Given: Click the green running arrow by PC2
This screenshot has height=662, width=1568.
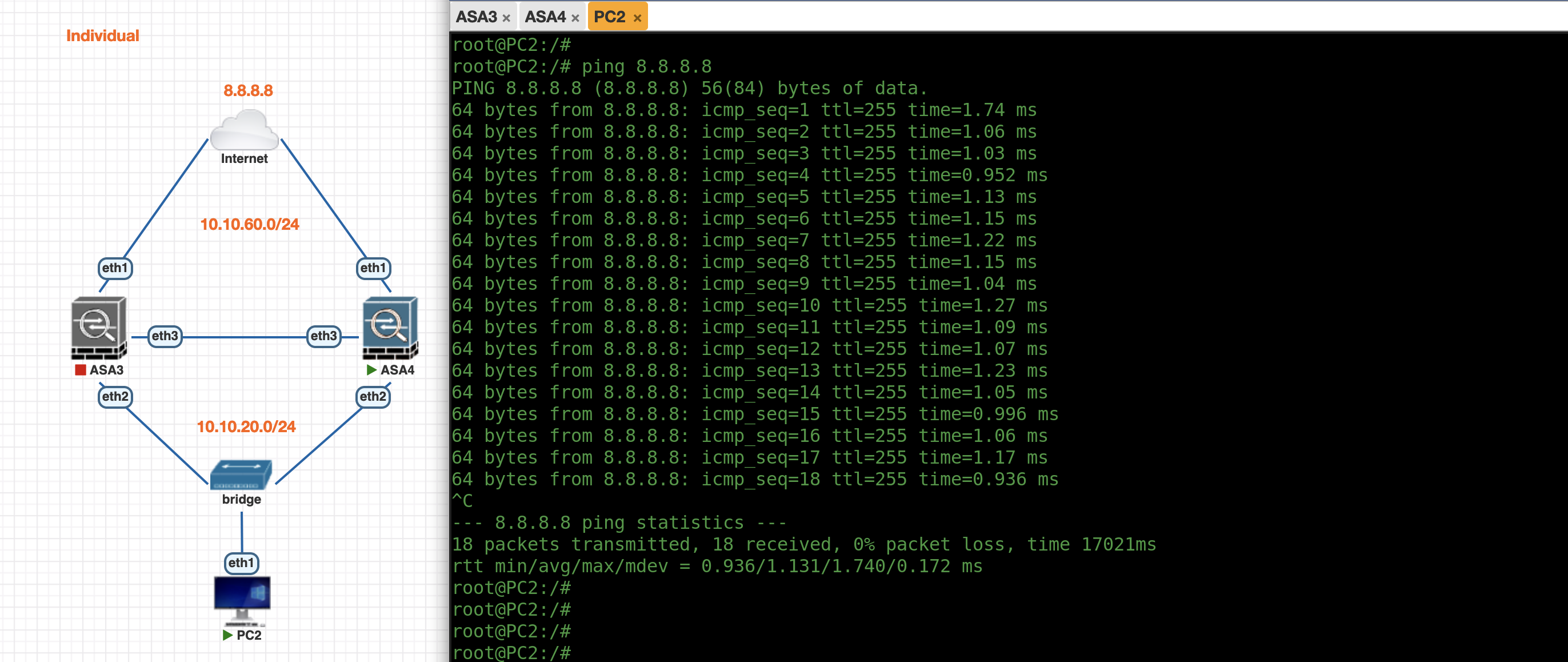Looking at the screenshot, I should (x=227, y=635).
